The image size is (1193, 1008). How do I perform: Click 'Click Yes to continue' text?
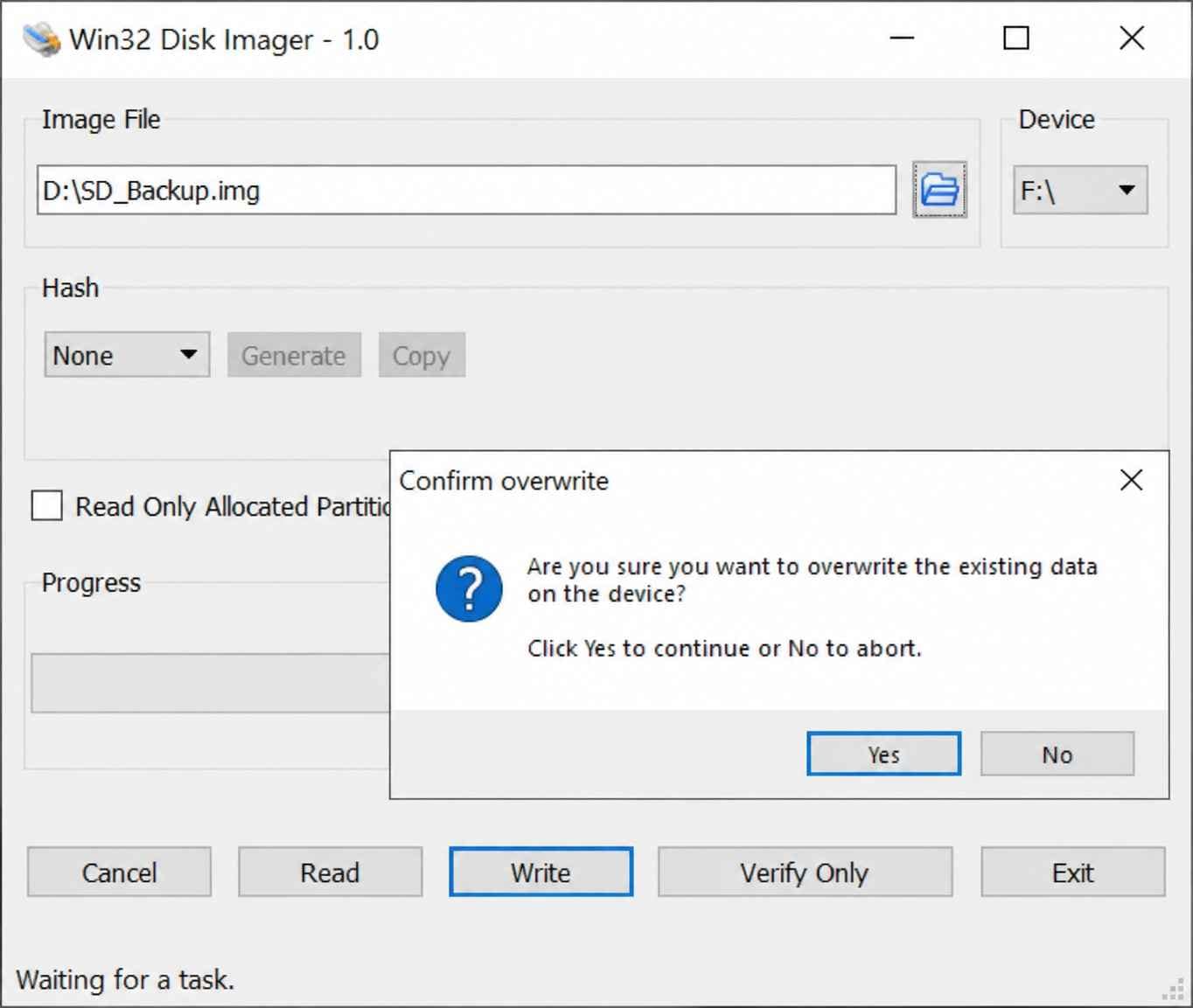pyautogui.click(x=724, y=648)
